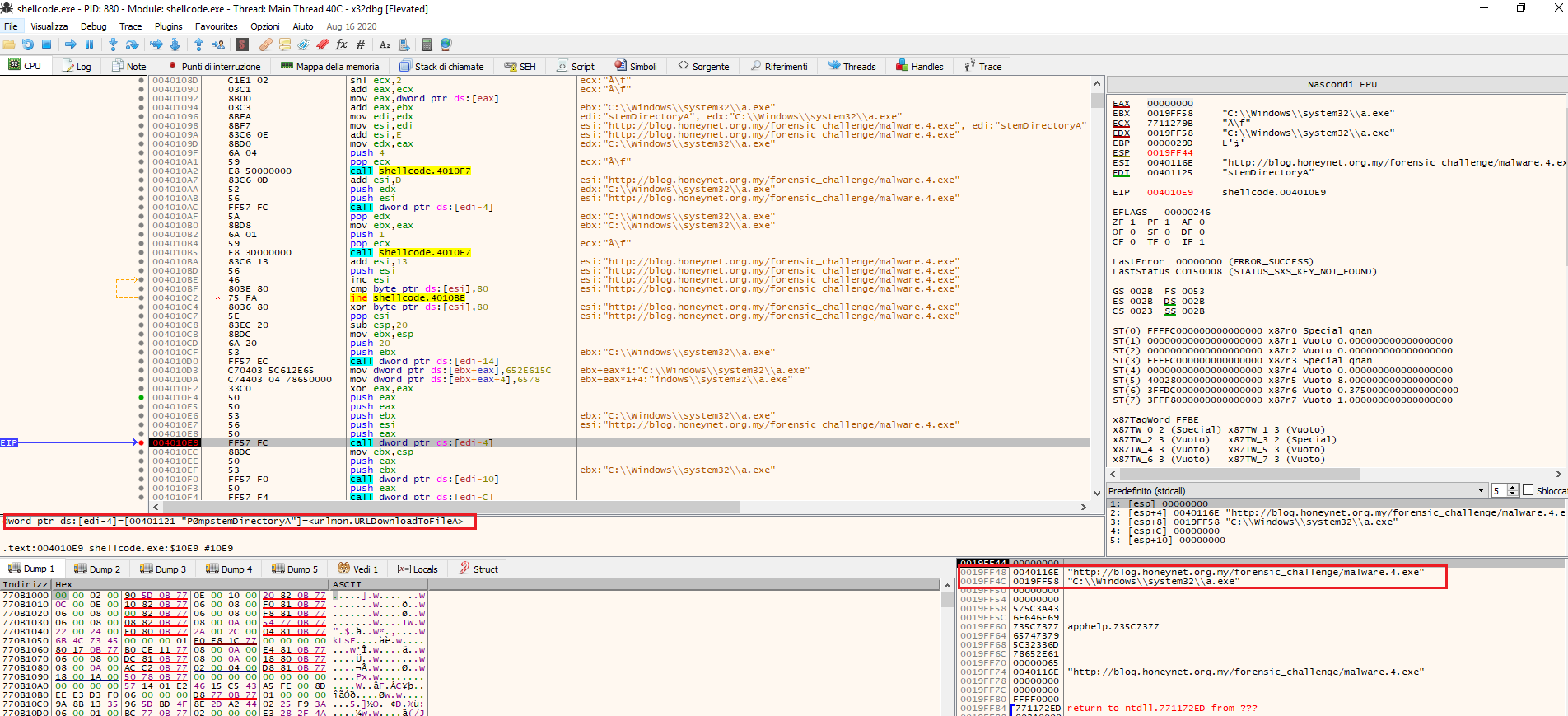Decrease the argument count stepper

coord(1513,494)
